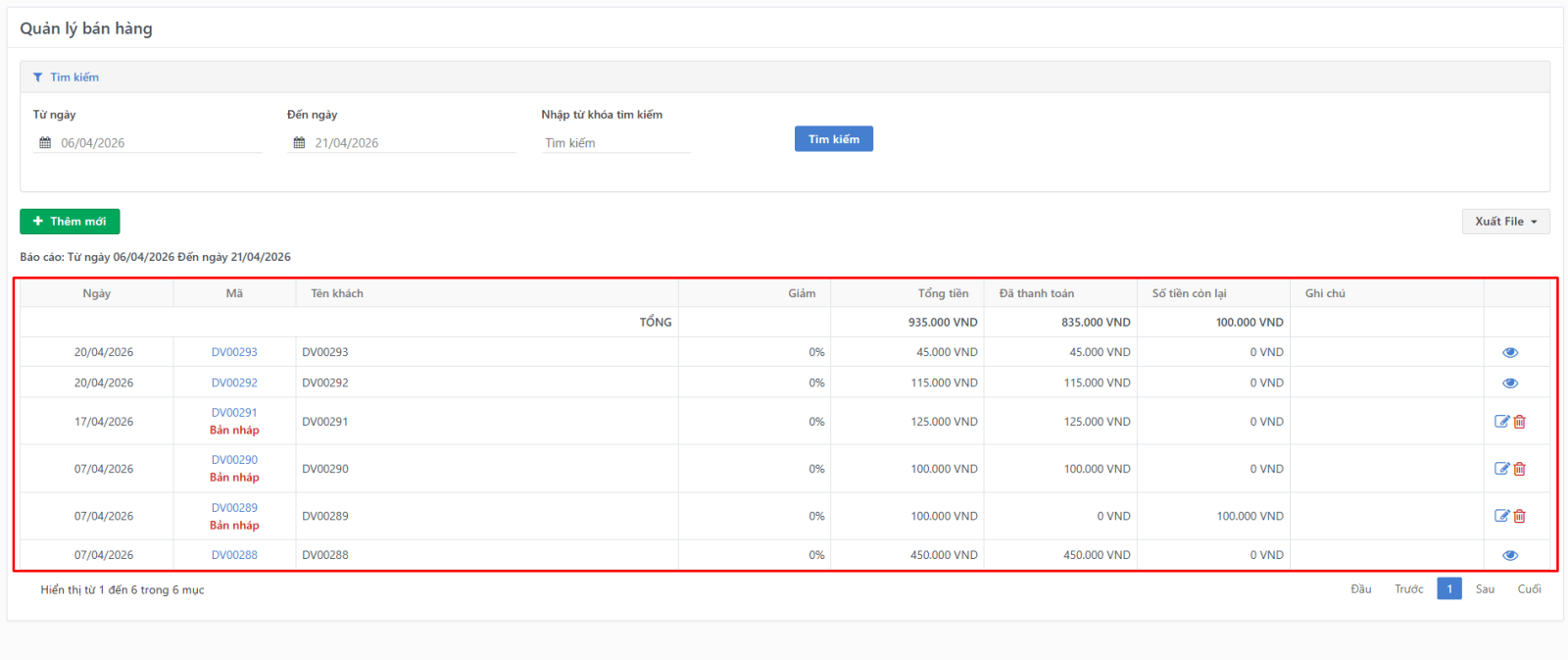The image size is (1568, 660).
Task: Edit draft order DV00290
Action: [1501, 469]
